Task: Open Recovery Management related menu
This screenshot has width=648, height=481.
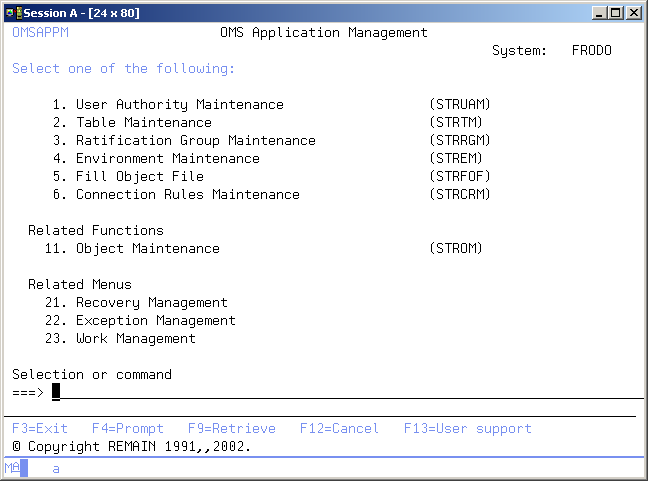Action: click(x=151, y=303)
